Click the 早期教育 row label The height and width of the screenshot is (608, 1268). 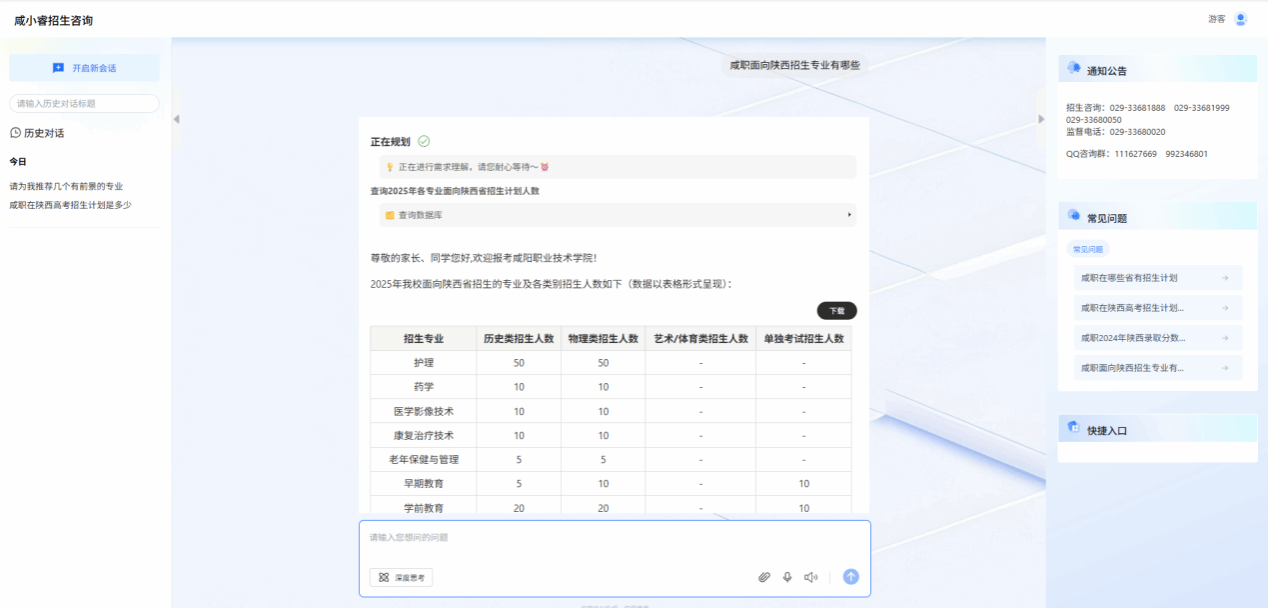424,483
